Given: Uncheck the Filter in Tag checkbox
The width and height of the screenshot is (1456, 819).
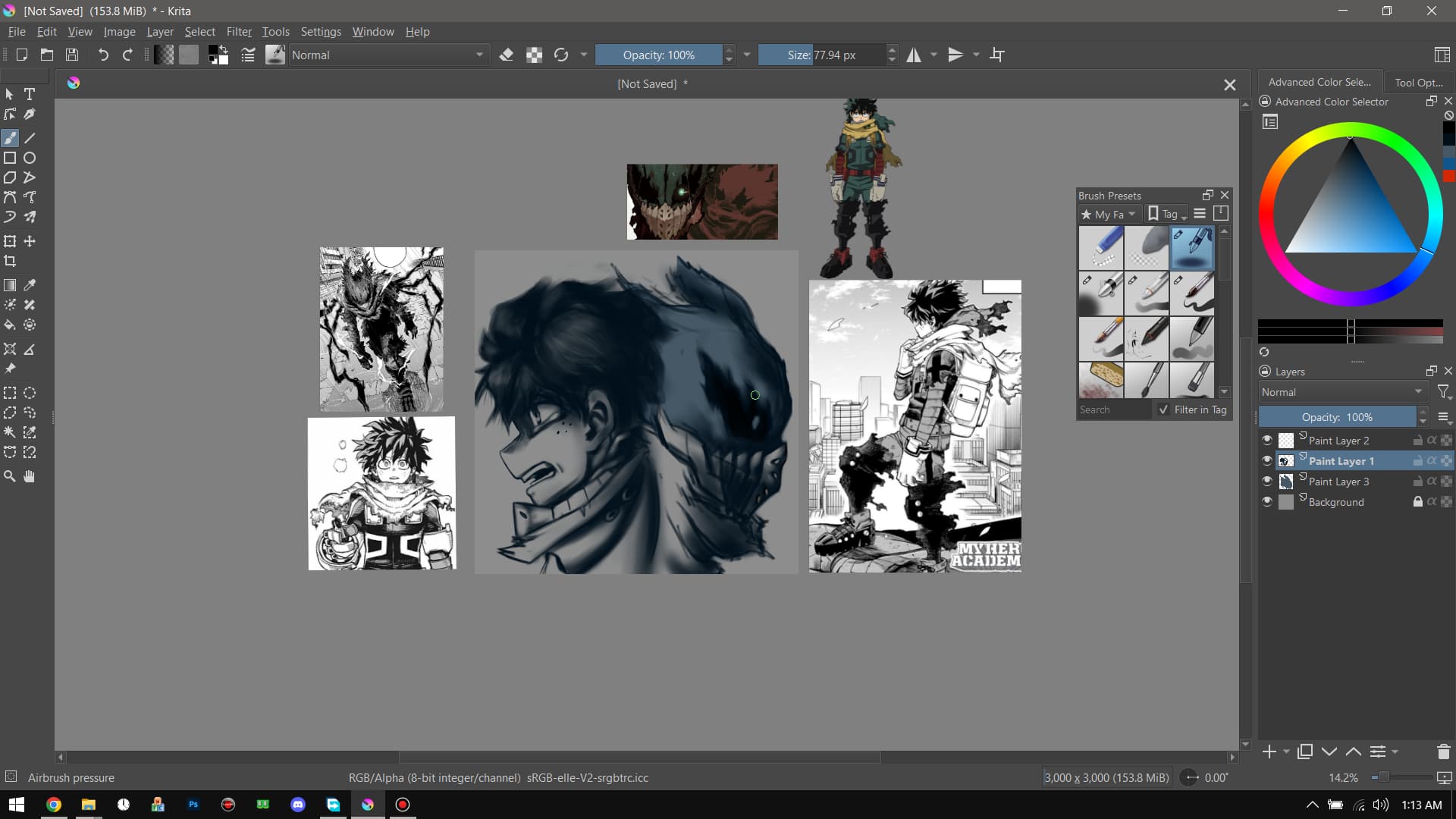Looking at the screenshot, I should pyautogui.click(x=1163, y=409).
